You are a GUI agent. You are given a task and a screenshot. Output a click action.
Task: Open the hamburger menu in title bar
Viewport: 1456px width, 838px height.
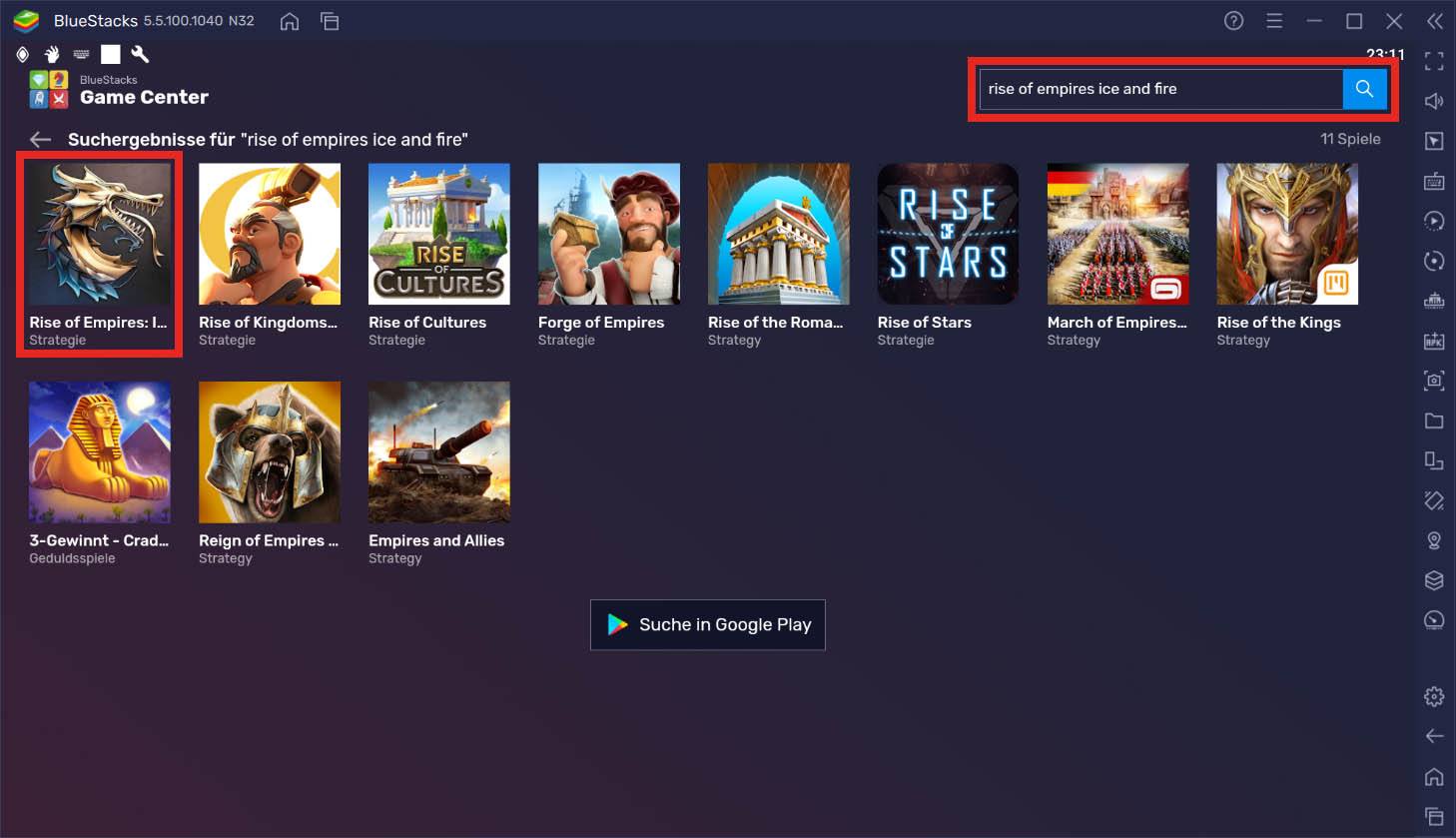[1274, 21]
